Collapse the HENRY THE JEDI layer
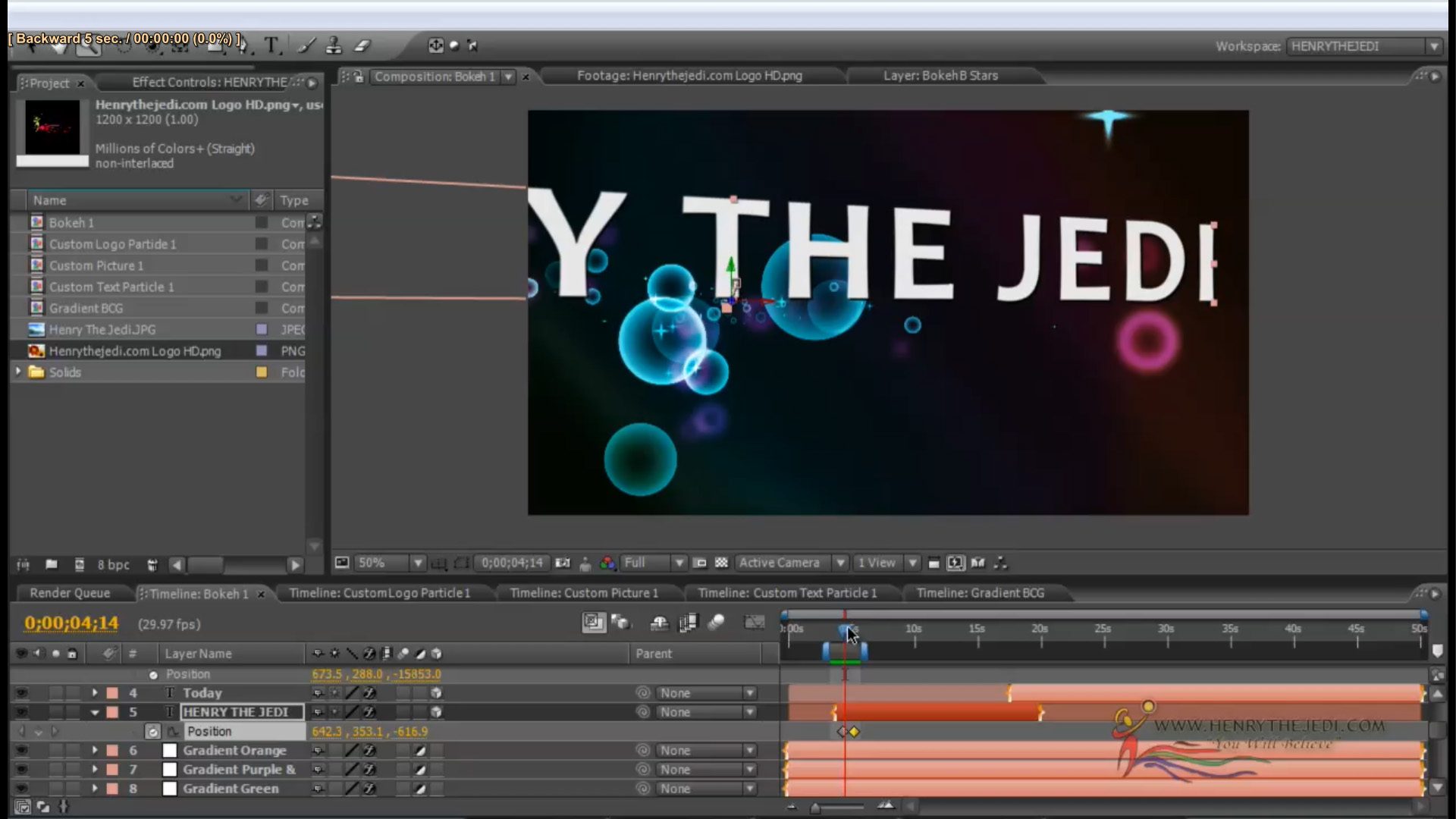Image resolution: width=1456 pixels, height=819 pixels. tap(95, 712)
